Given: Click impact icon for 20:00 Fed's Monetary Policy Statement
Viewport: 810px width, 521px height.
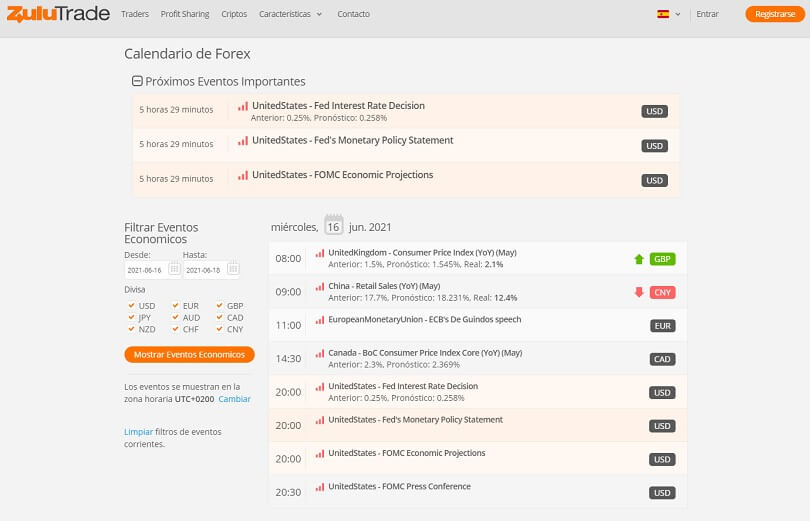Looking at the screenshot, I should 320,420.
